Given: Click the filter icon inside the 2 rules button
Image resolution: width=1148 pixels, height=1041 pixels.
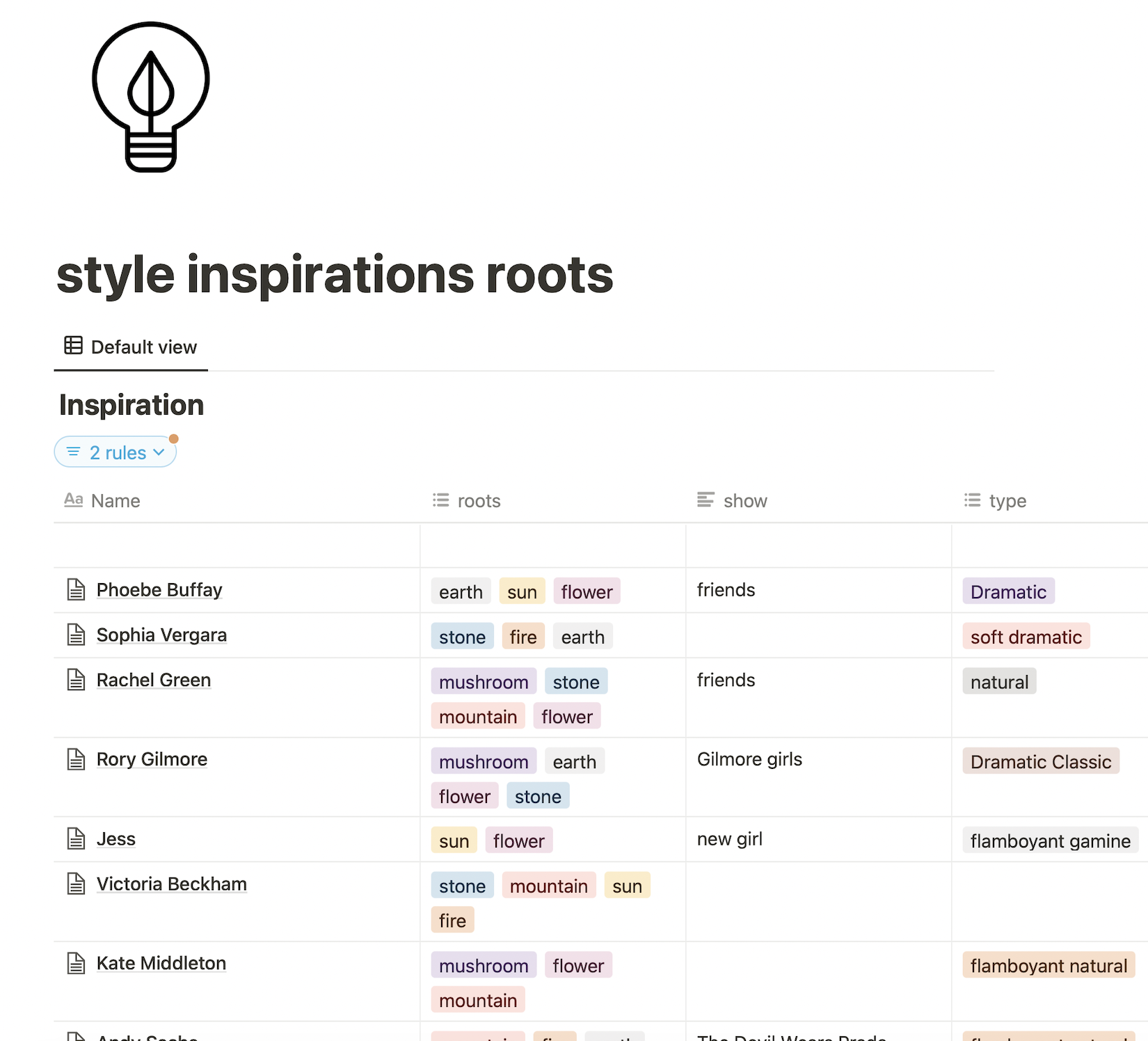Looking at the screenshot, I should tap(72, 452).
